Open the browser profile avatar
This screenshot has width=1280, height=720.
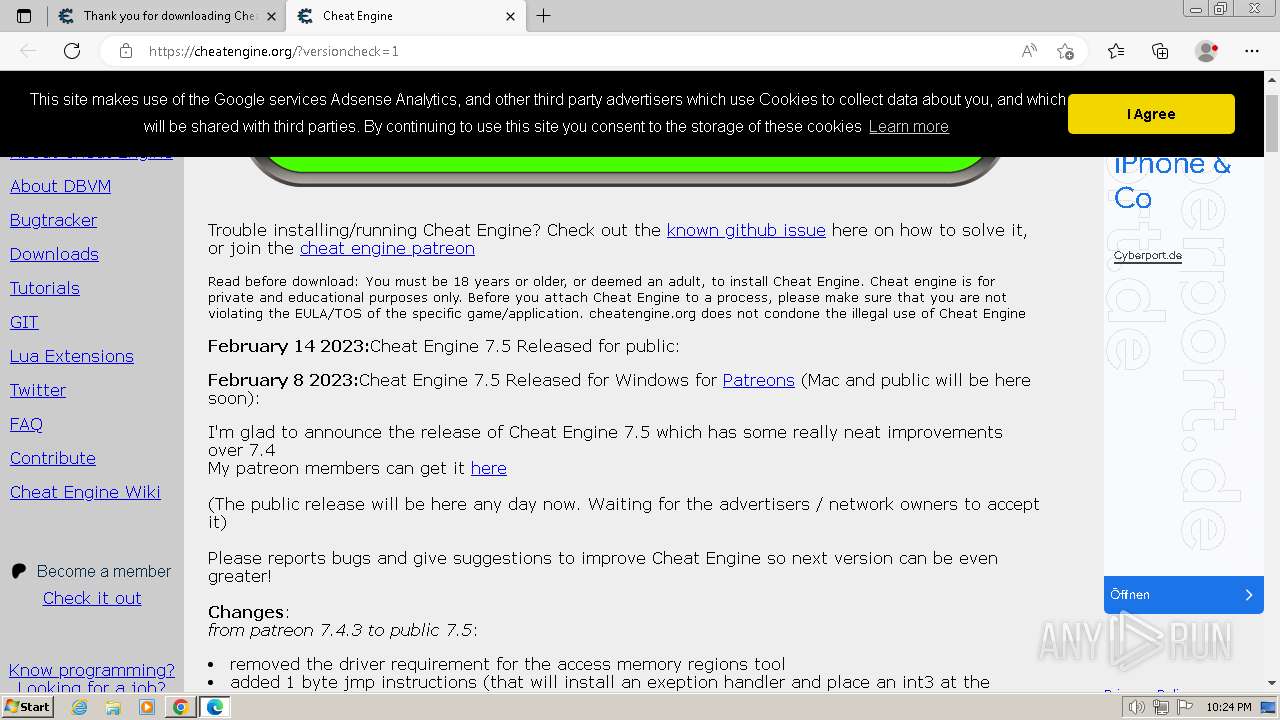coord(1207,51)
